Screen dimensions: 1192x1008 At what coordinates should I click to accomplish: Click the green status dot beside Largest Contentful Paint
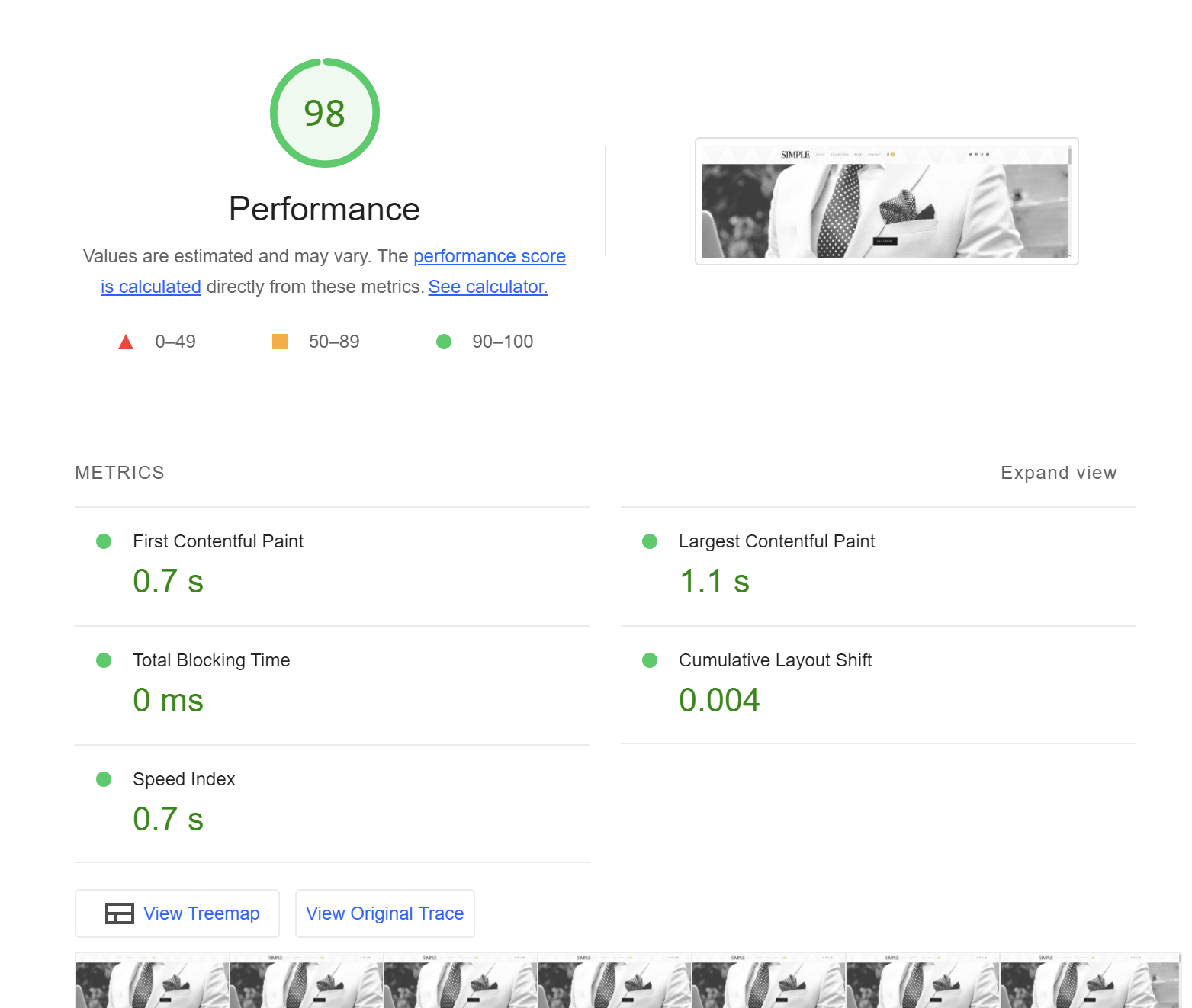(x=650, y=541)
